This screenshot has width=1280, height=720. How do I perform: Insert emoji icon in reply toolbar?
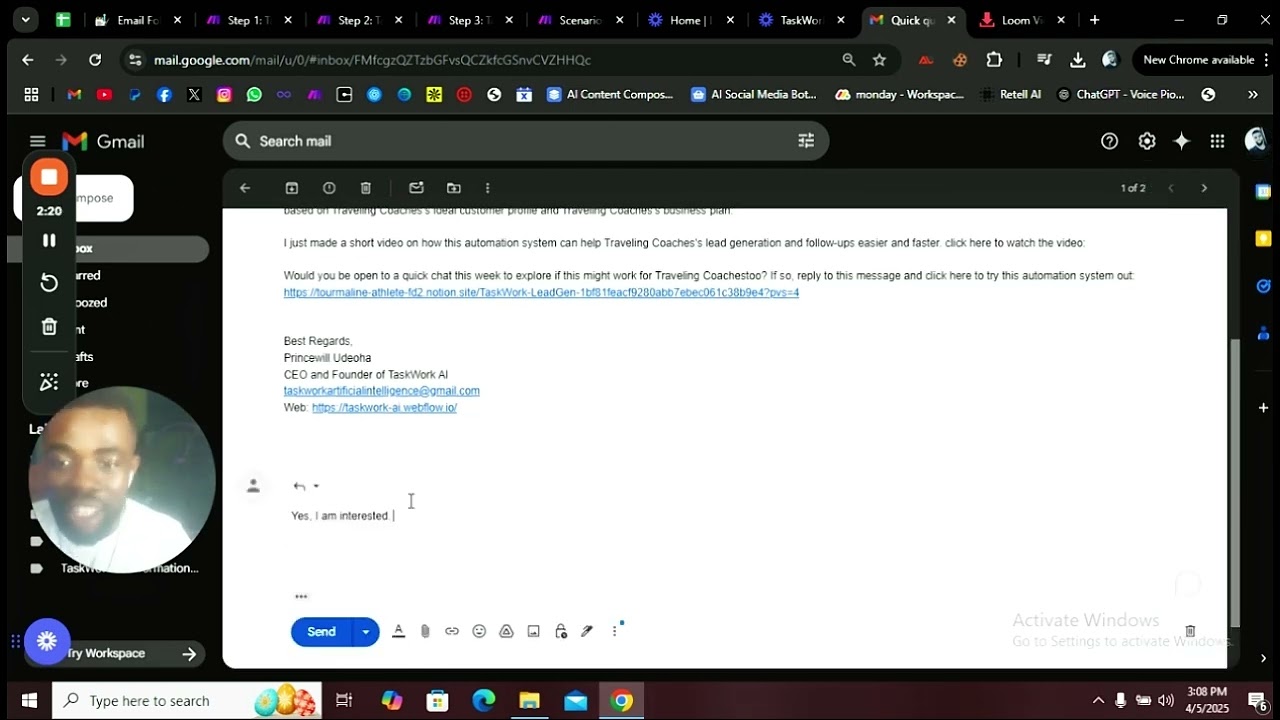point(479,631)
